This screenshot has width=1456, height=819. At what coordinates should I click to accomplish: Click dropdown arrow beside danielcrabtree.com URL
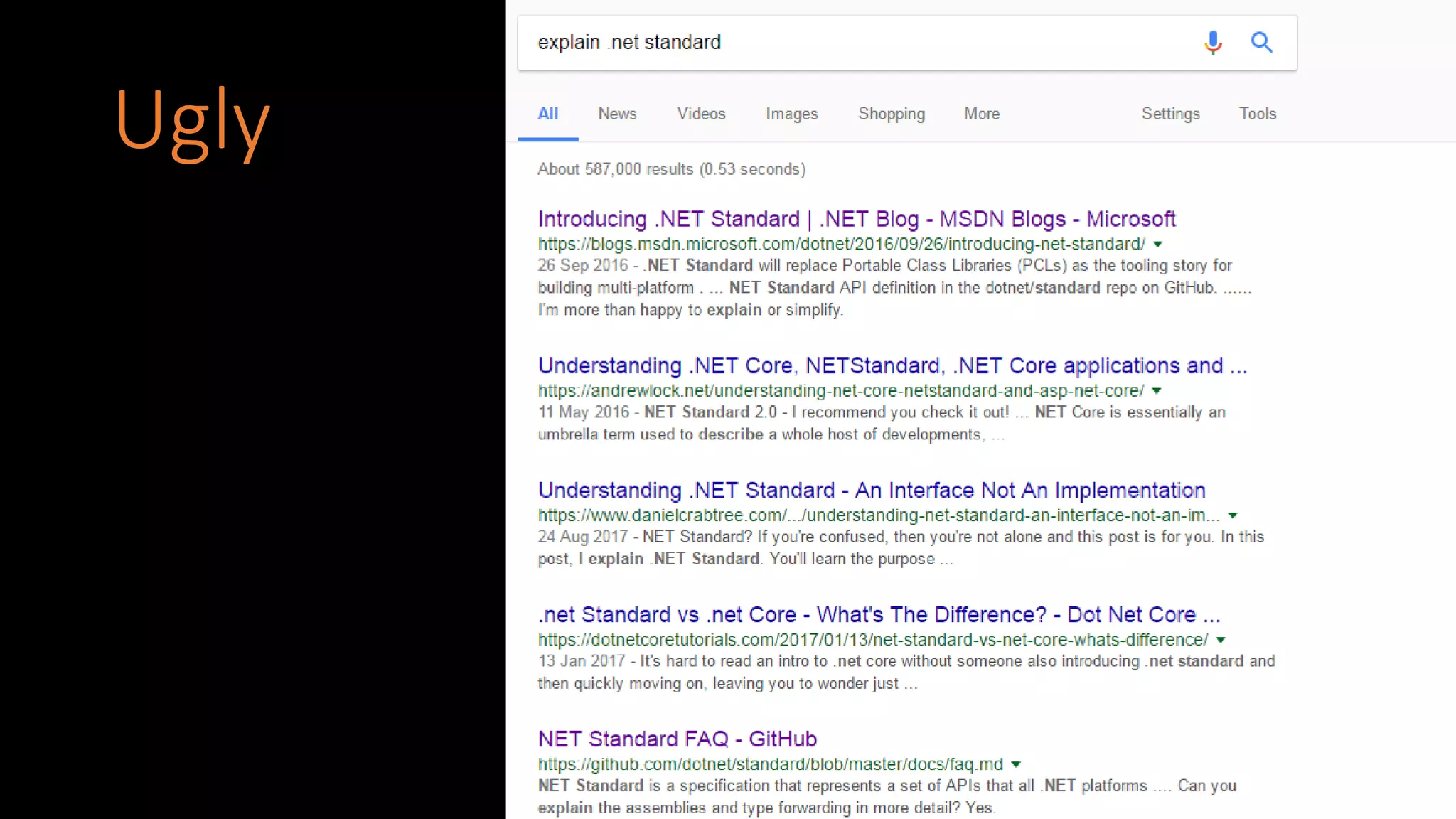click(1233, 515)
